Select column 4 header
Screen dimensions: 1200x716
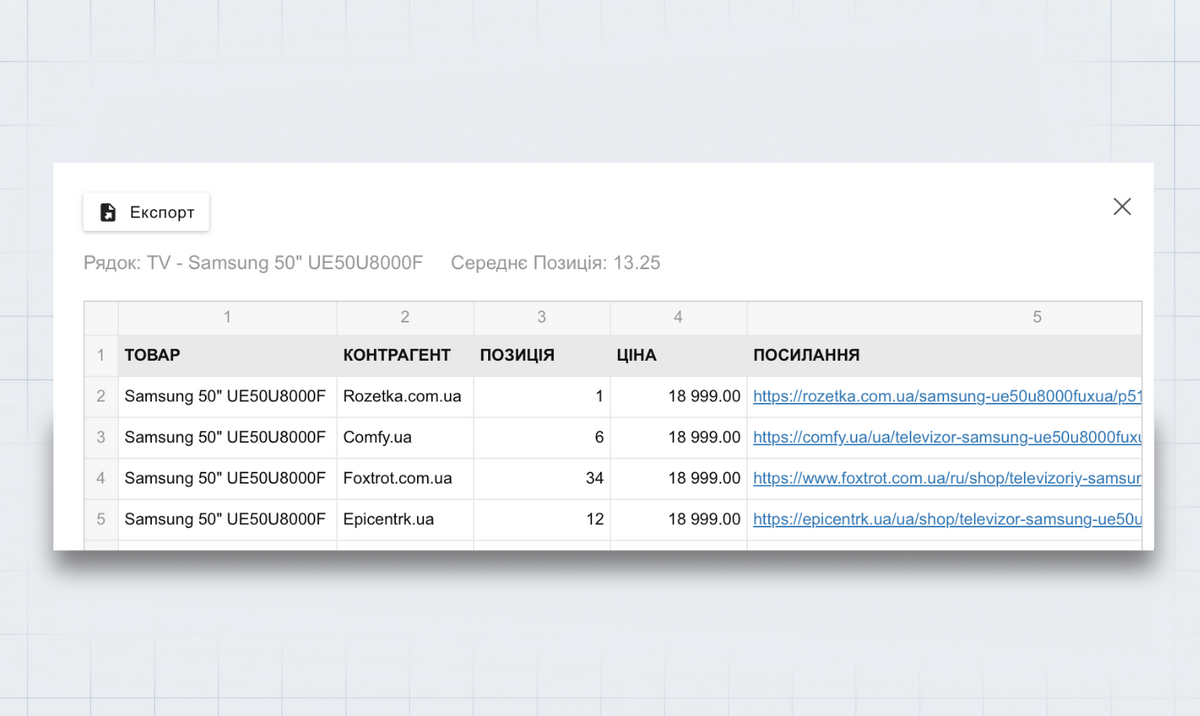tap(678, 317)
